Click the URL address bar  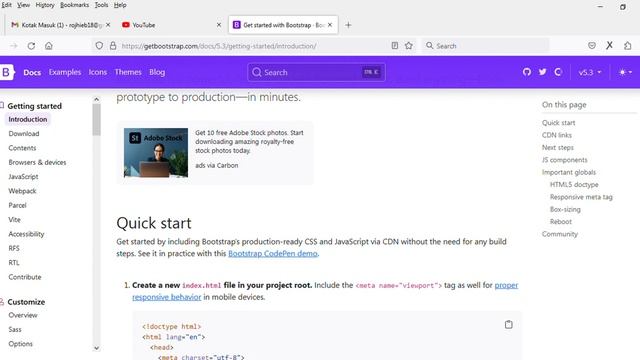253,46
